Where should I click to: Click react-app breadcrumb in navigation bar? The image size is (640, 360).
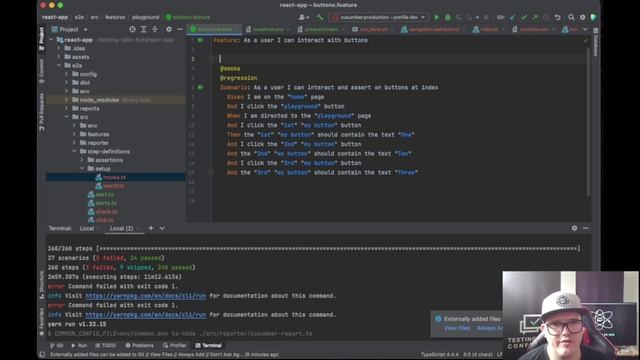point(55,17)
